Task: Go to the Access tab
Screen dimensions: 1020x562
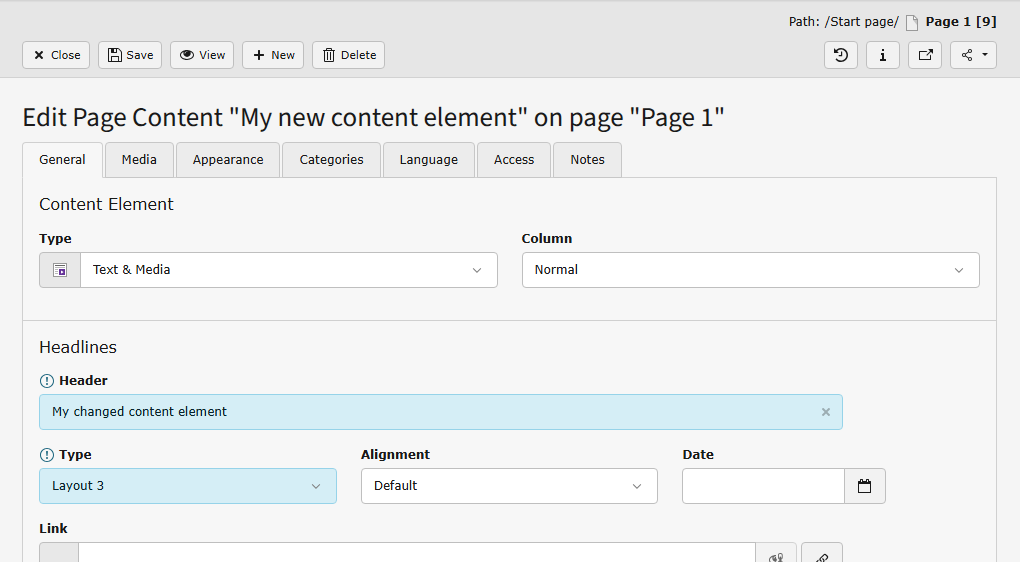Action: (x=514, y=160)
